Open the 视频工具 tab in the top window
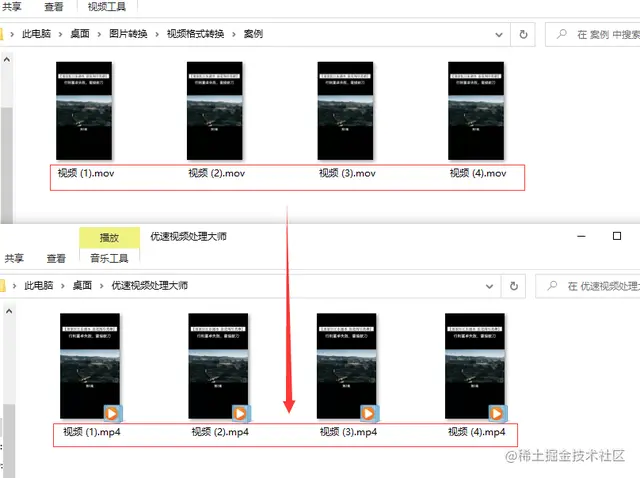This screenshot has width=640, height=478. pyautogui.click(x=107, y=7)
